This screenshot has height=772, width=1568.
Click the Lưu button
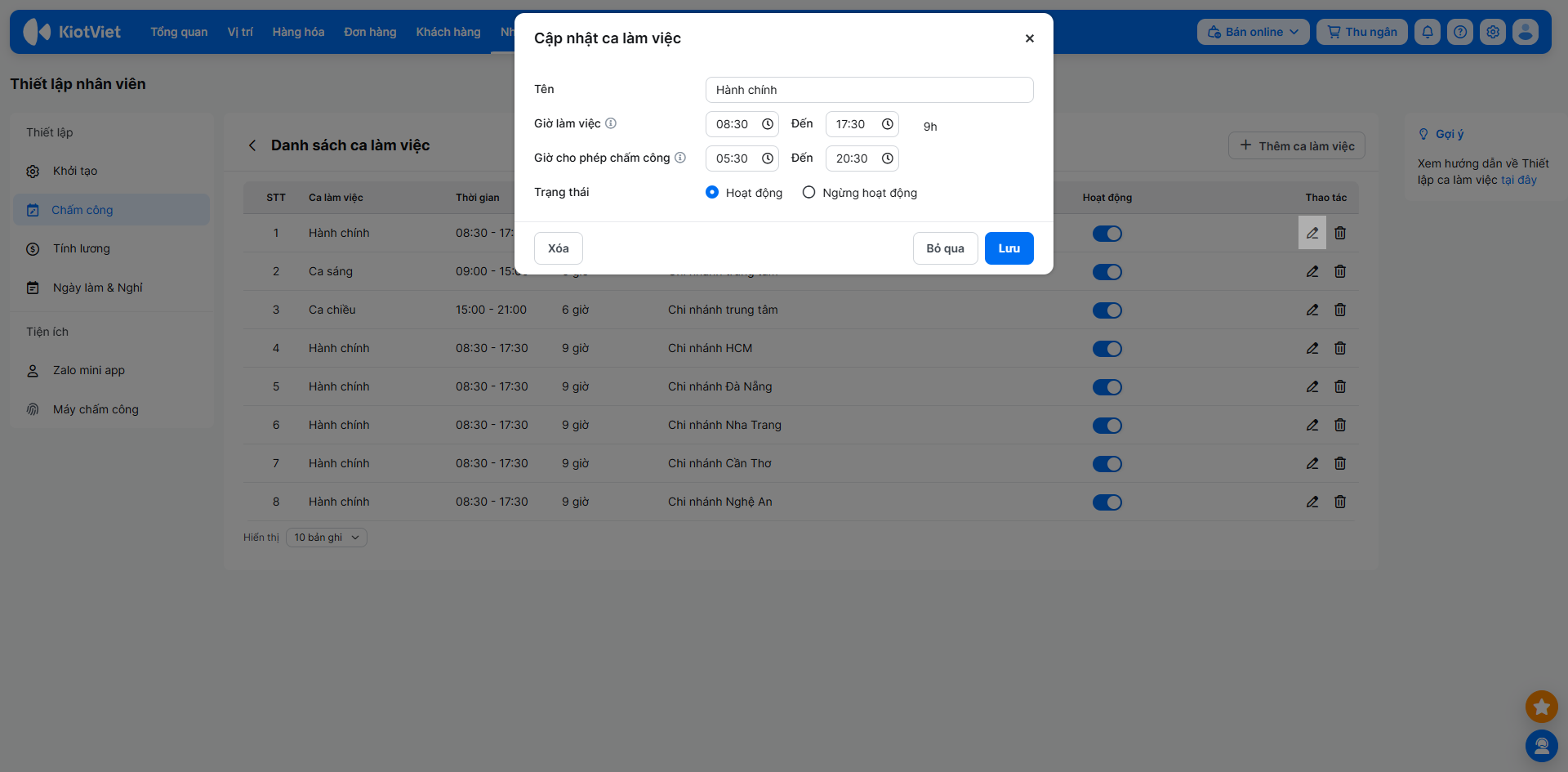click(x=1009, y=248)
